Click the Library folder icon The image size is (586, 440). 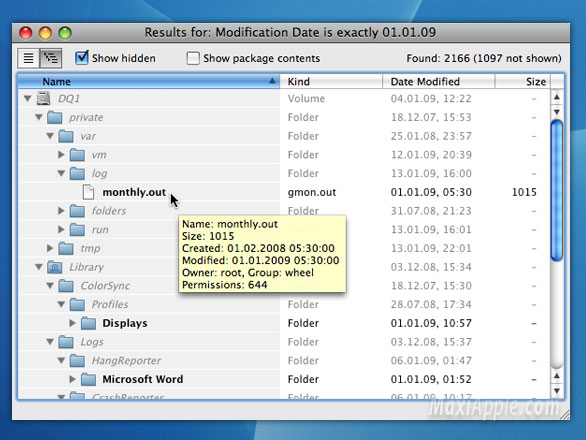pos(55,267)
